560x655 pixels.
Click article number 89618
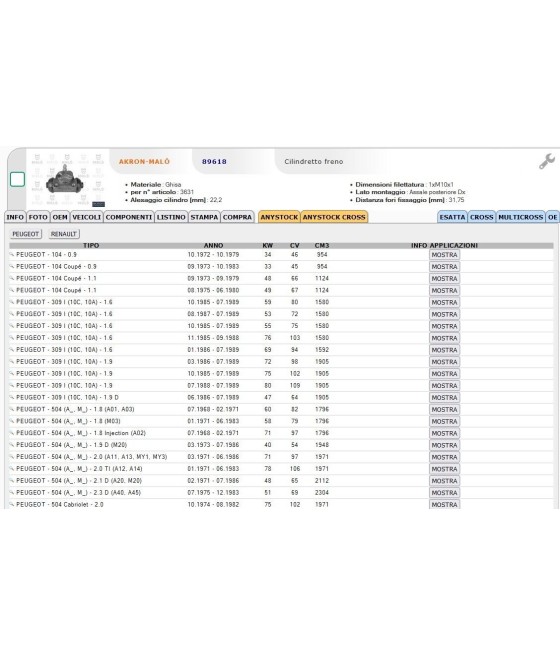click(x=214, y=162)
